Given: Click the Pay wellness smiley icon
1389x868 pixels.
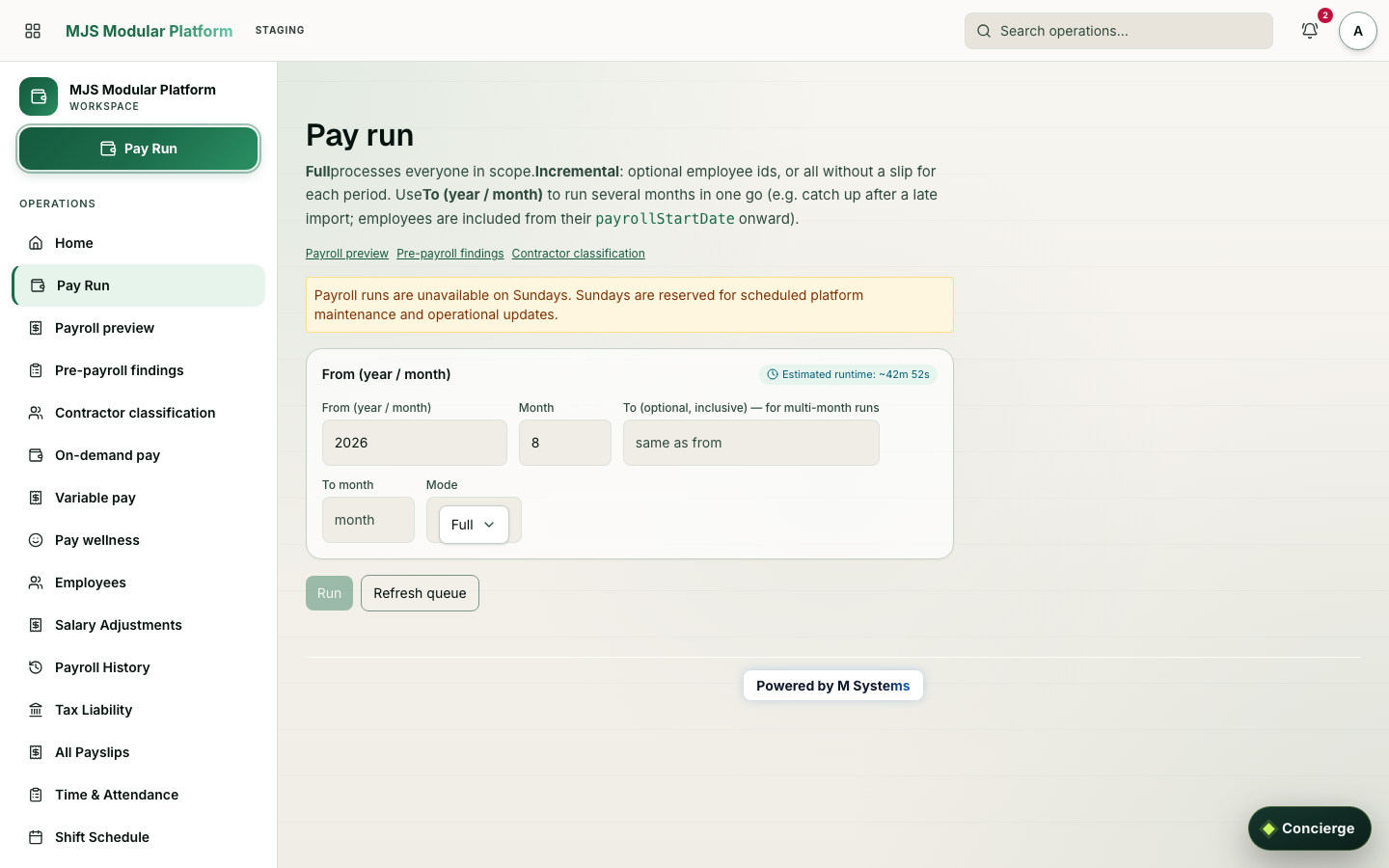Looking at the screenshot, I should 36,540.
